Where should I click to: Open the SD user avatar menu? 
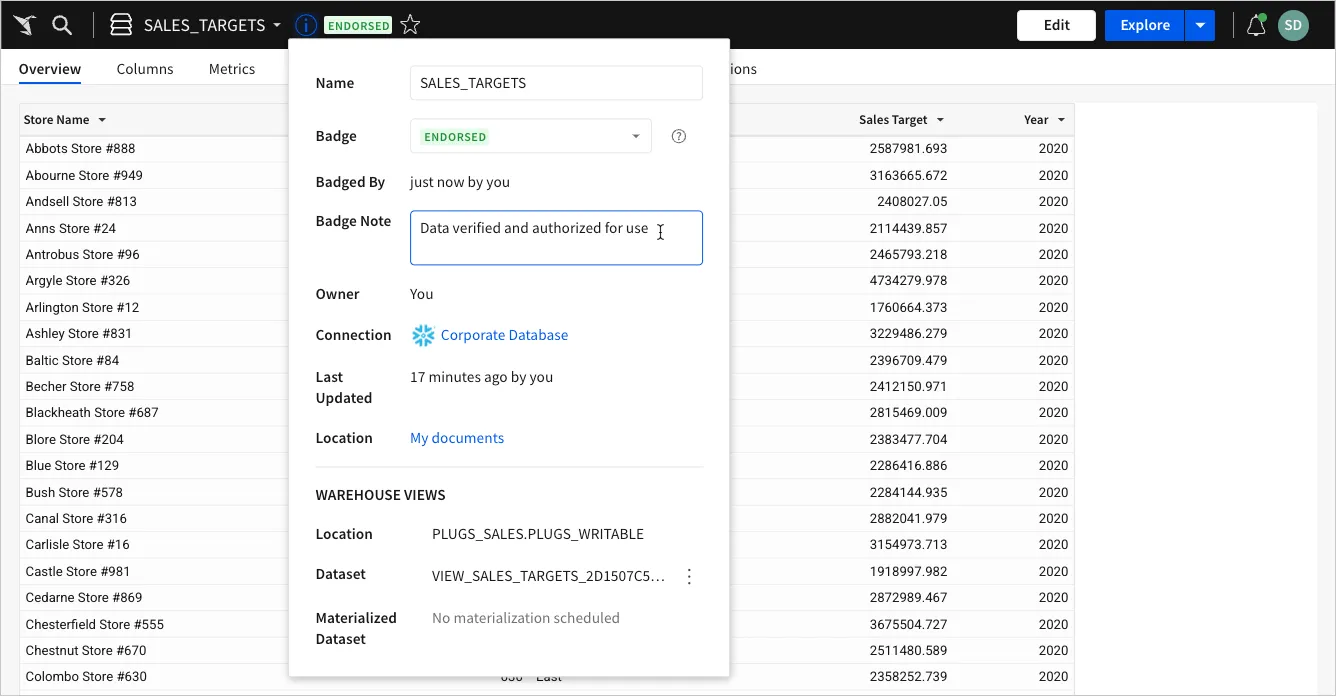[x=1293, y=25]
